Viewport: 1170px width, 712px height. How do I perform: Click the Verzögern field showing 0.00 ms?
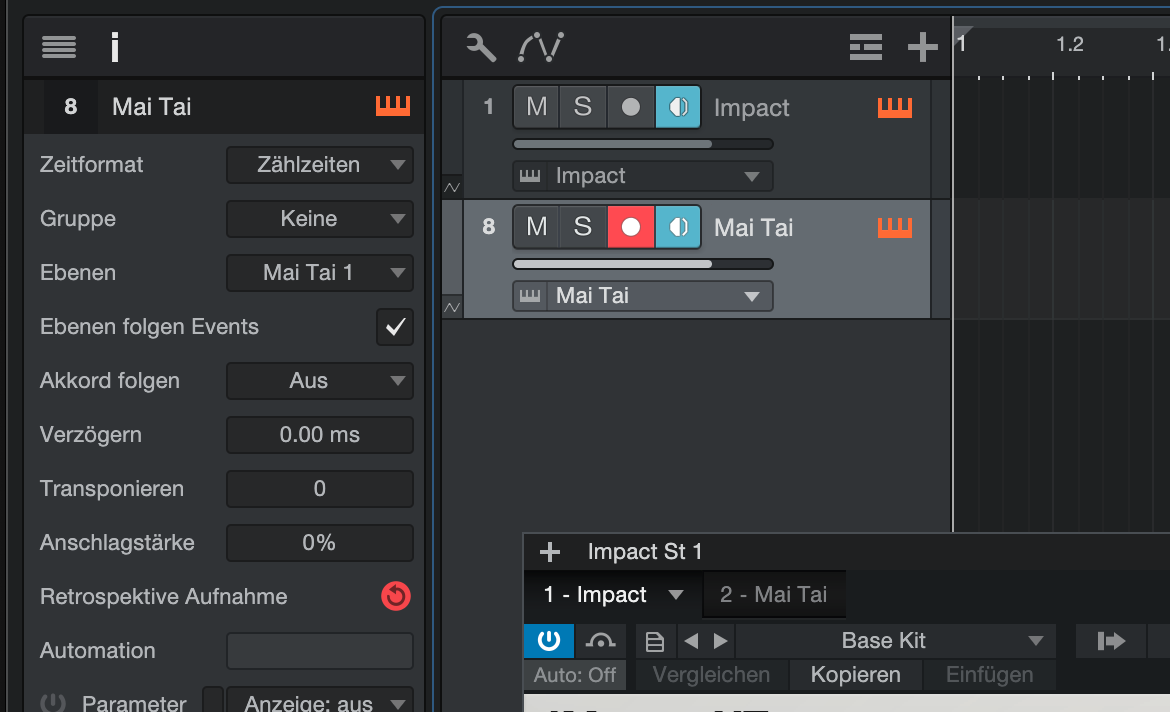319,434
